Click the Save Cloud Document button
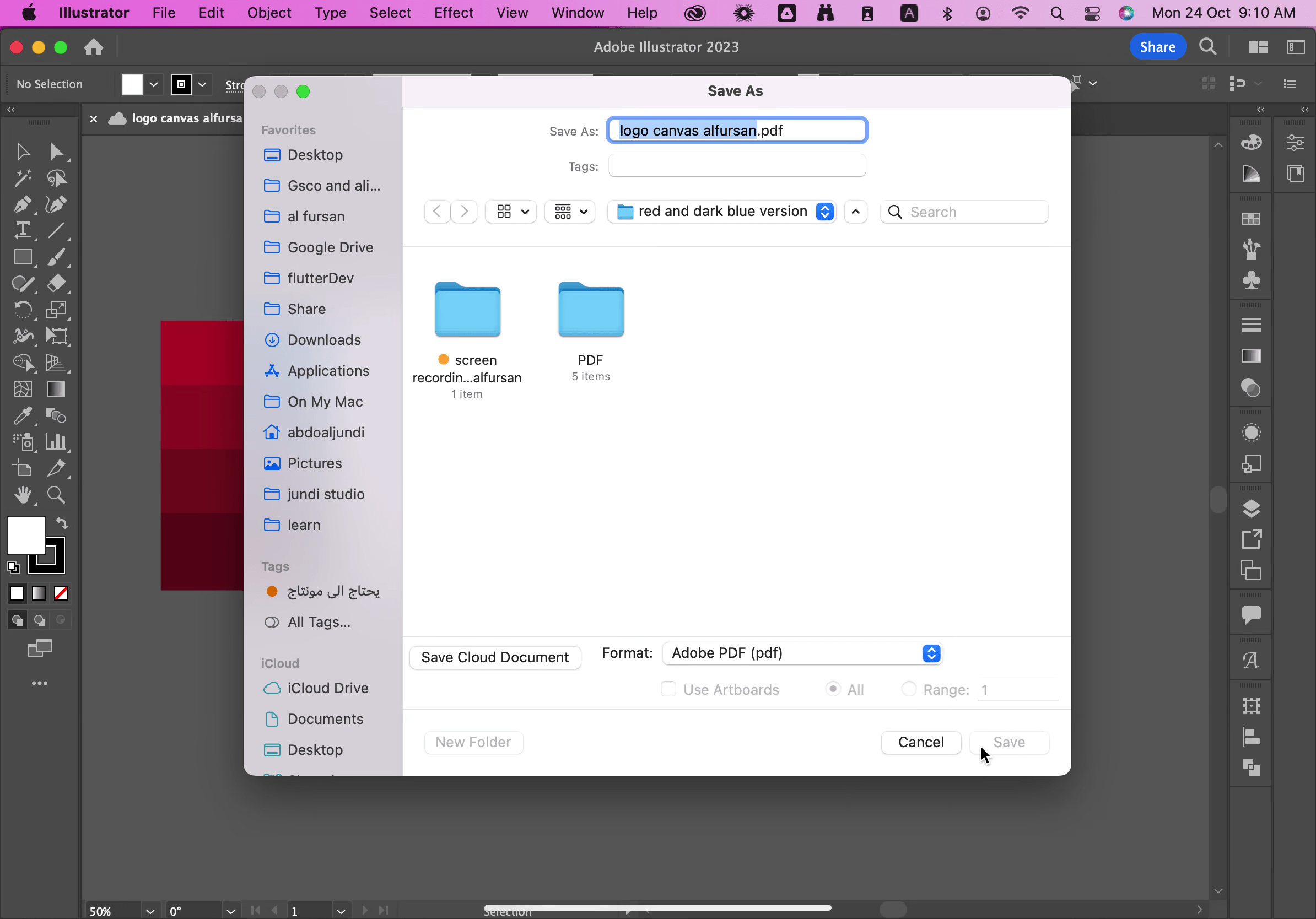Viewport: 1316px width, 919px height. click(x=495, y=657)
